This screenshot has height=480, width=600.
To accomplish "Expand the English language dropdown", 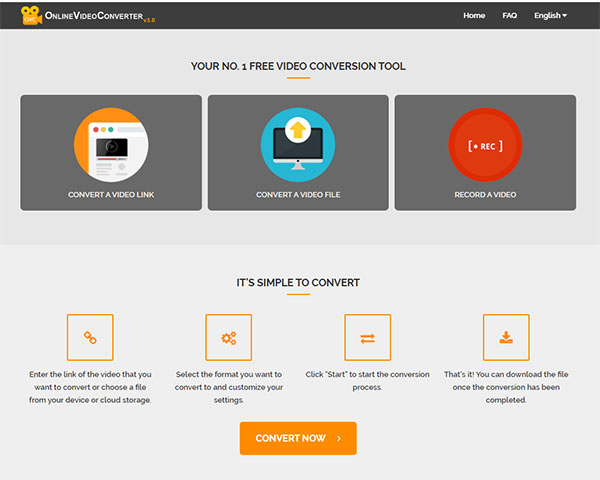I will tap(550, 15).
